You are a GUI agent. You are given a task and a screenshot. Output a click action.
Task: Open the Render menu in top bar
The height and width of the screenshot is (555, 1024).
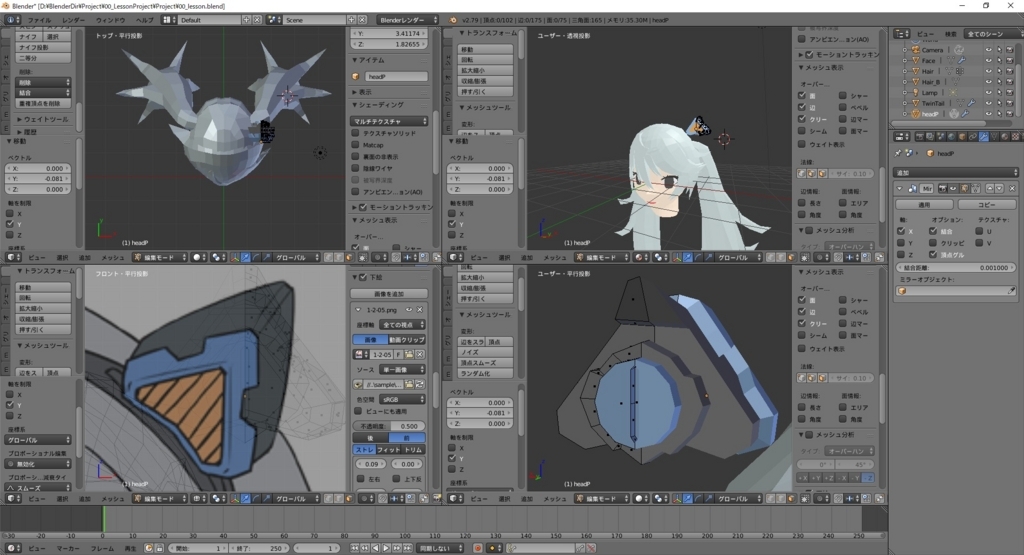[73, 20]
